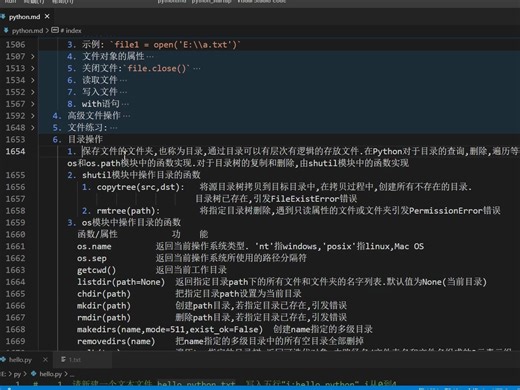Expand folded section at line 1592
The image size is (520, 390).
[x=33, y=116]
